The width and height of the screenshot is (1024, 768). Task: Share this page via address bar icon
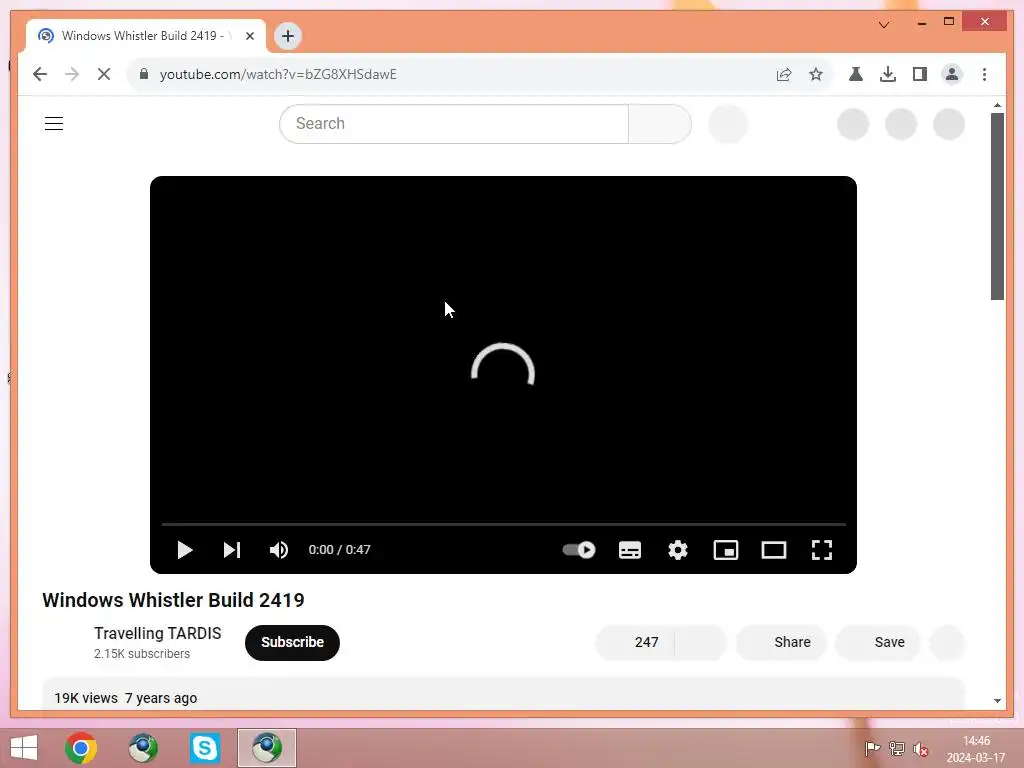(x=784, y=74)
